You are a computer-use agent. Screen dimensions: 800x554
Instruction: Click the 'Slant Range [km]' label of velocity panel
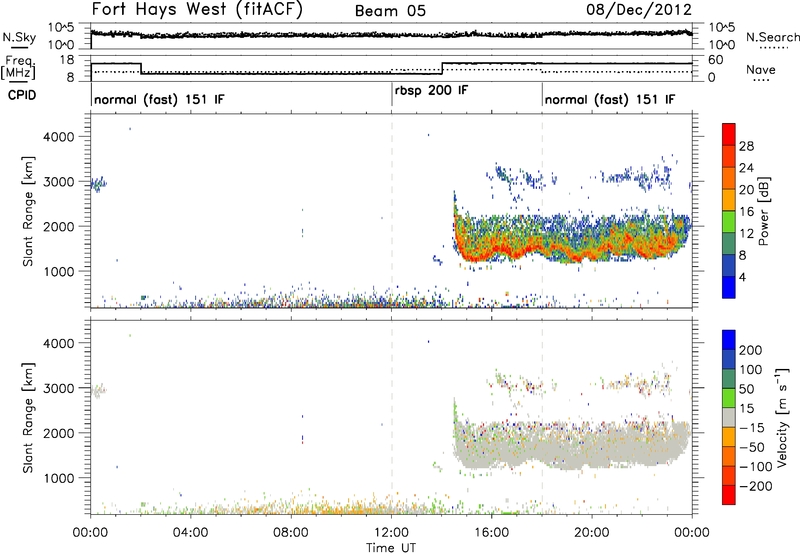click(28, 418)
